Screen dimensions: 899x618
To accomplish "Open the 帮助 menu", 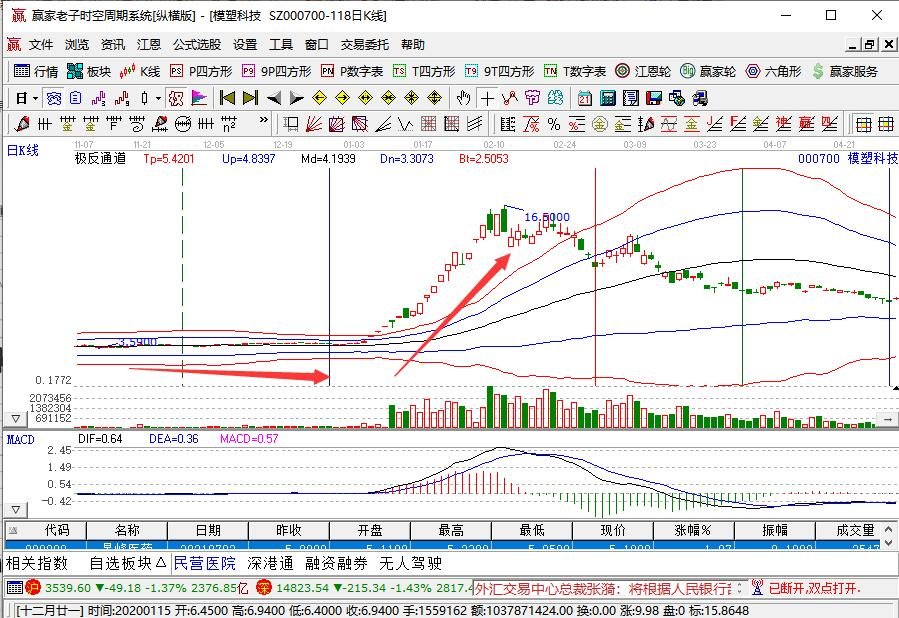I will (413, 45).
